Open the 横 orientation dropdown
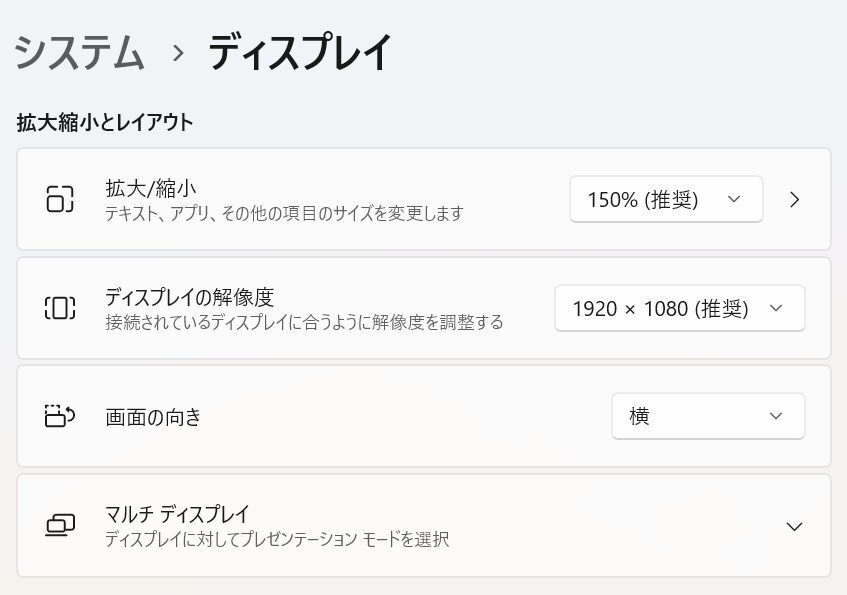 707,416
